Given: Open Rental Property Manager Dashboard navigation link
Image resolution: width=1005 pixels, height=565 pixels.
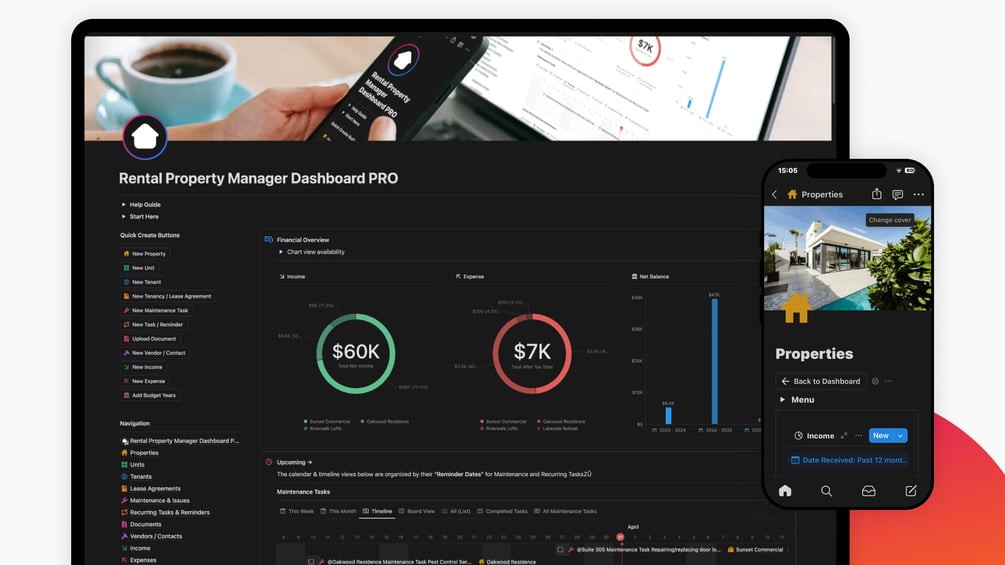Looking at the screenshot, I should click(x=180, y=441).
